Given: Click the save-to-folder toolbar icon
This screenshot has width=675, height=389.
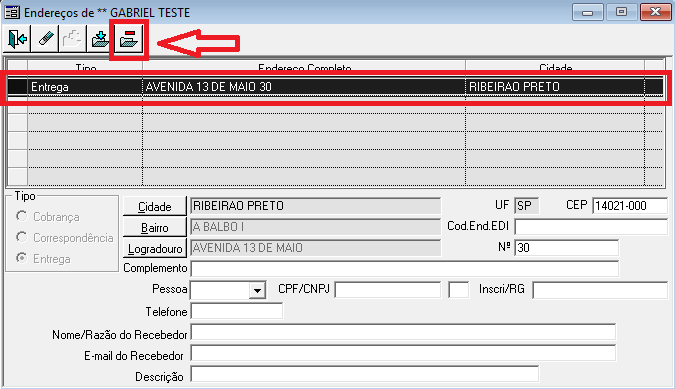Looking at the screenshot, I should coord(99,39).
